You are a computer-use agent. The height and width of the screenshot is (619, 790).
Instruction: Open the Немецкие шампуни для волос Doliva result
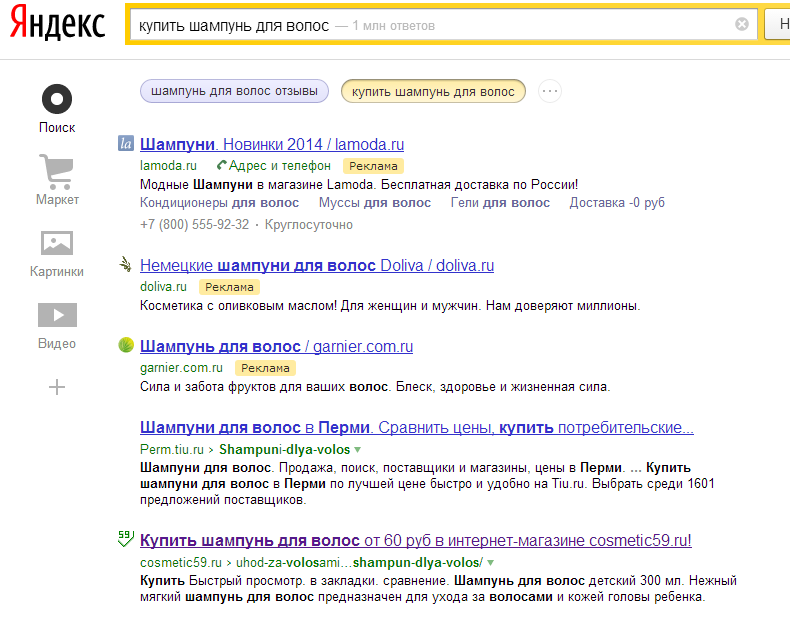pos(317,265)
